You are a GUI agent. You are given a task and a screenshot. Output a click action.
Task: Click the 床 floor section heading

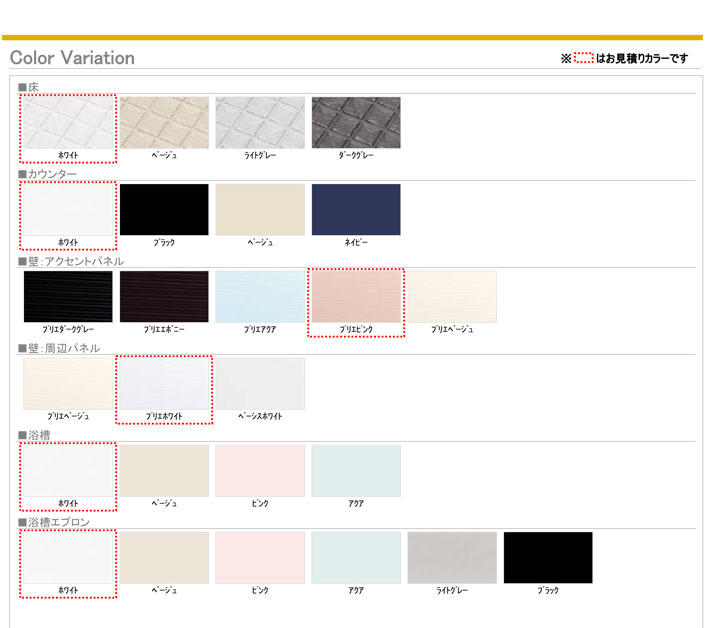pos(29,87)
